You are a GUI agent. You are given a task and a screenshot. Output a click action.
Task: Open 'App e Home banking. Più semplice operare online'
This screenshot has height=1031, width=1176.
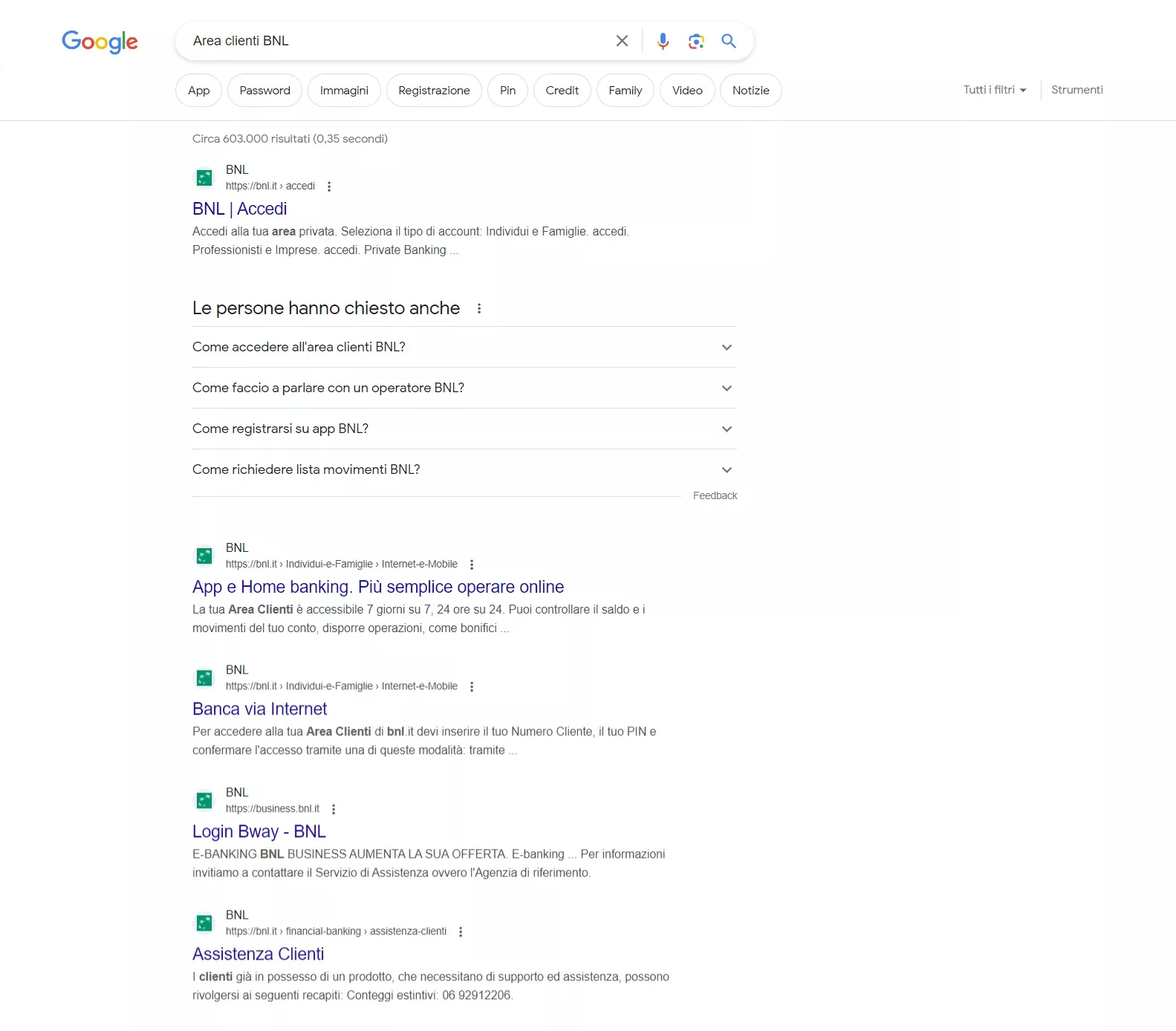pos(378,587)
